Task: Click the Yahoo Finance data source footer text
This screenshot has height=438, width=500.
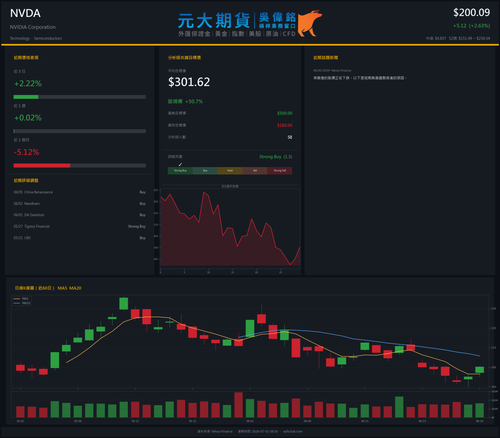Action: click(215, 431)
